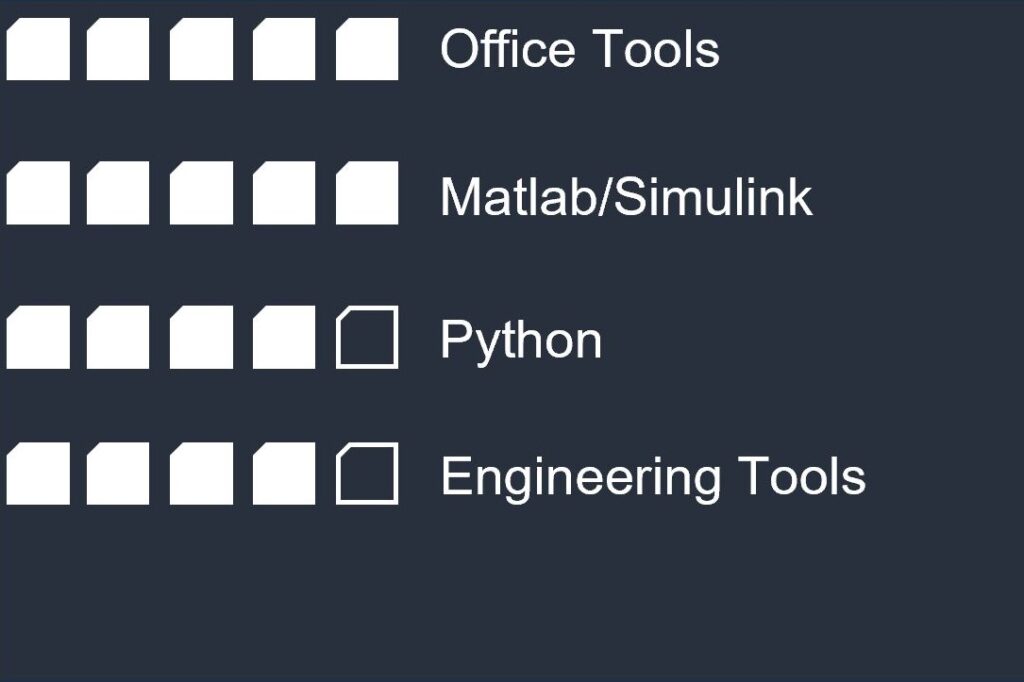The image size is (1024, 682).
Task: Click the first Office Tools rating square
Action: coord(38,49)
